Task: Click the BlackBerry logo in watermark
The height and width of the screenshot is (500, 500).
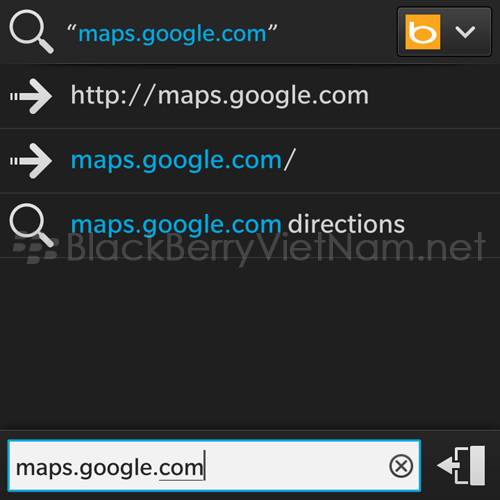Action: 36,248
